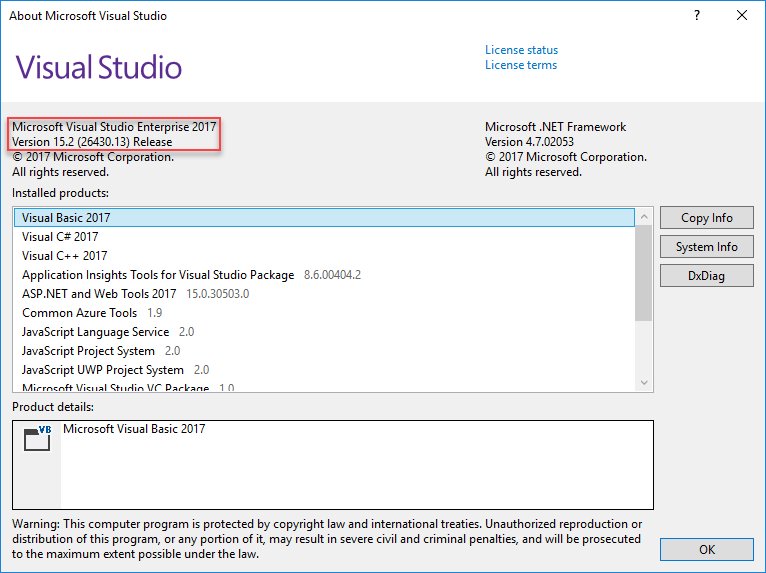
Task: Select Common Azure Tools entry
Action: point(324,313)
